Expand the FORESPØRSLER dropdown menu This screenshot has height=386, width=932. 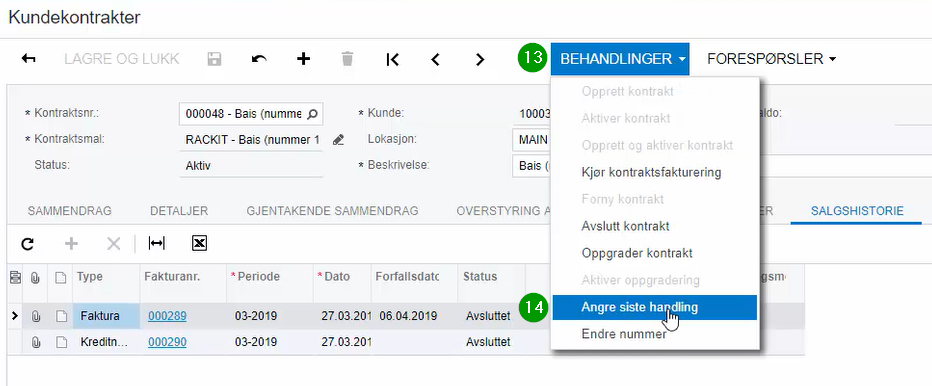click(x=772, y=59)
